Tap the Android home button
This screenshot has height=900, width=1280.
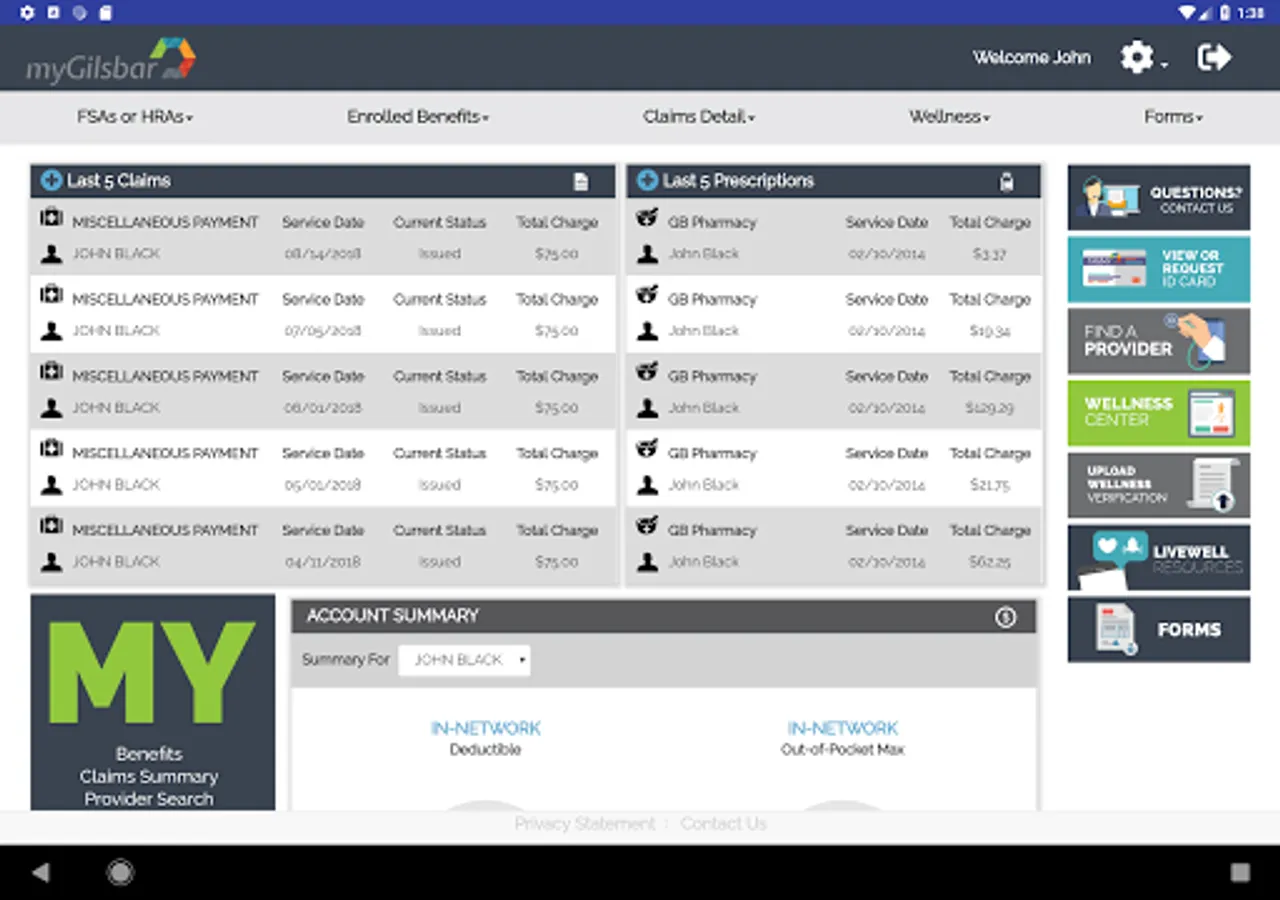[120, 873]
